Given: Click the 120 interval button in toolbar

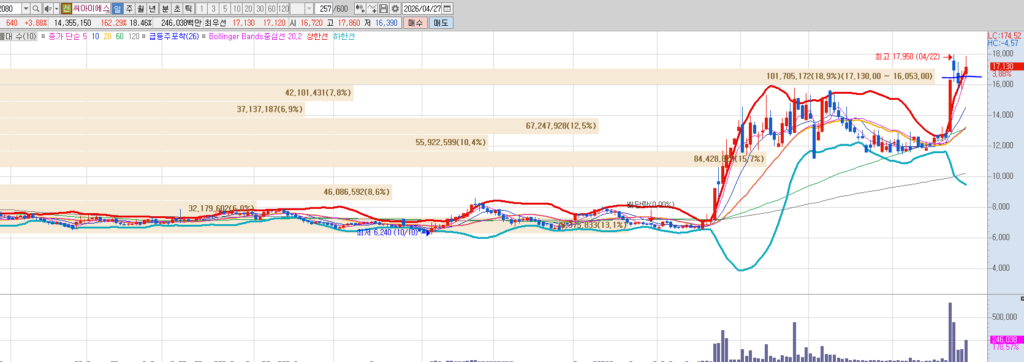Looking at the screenshot, I should pyautogui.click(x=283, y=8).
